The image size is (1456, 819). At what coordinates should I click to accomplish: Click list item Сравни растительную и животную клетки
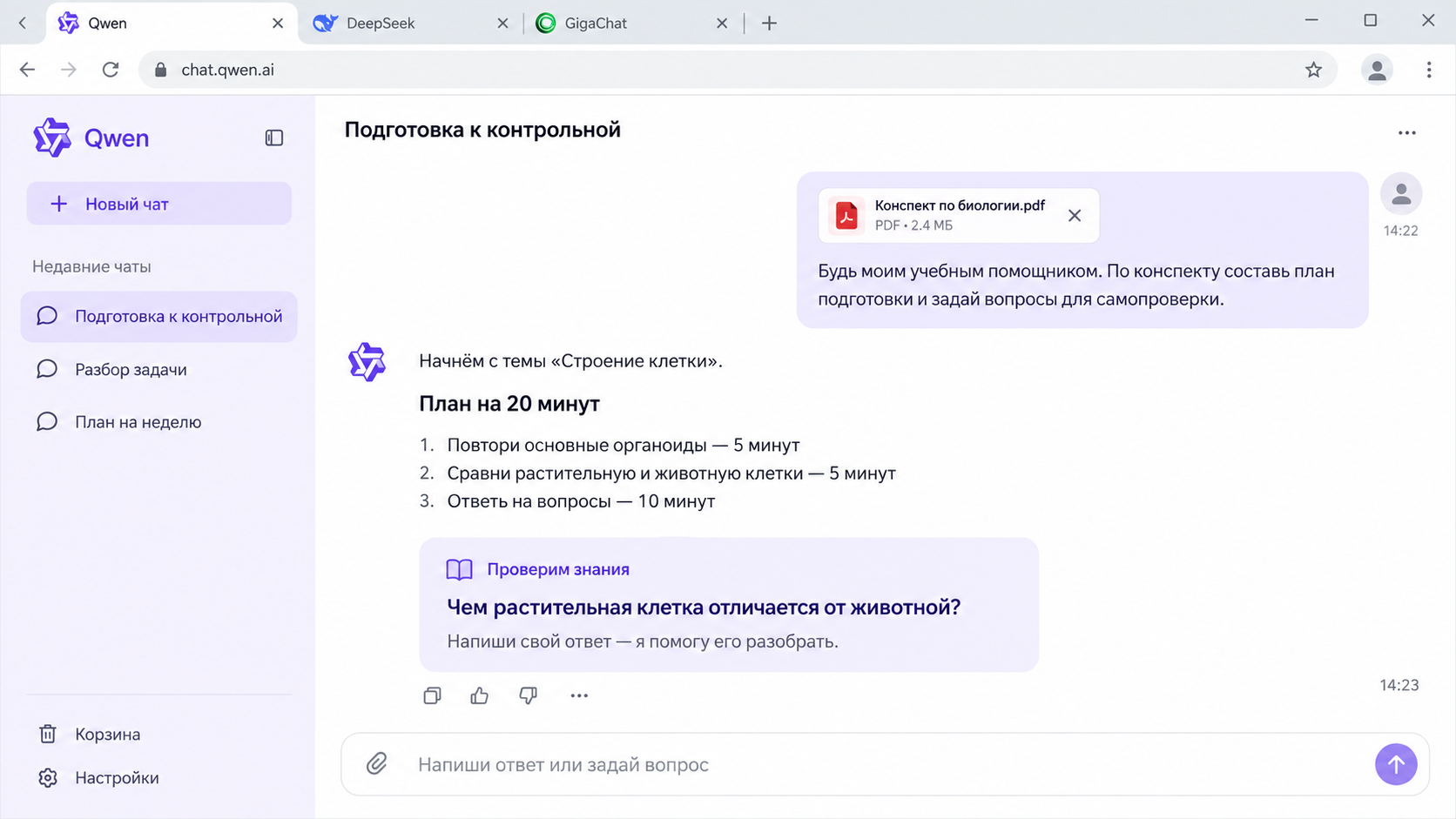(671, 473)
